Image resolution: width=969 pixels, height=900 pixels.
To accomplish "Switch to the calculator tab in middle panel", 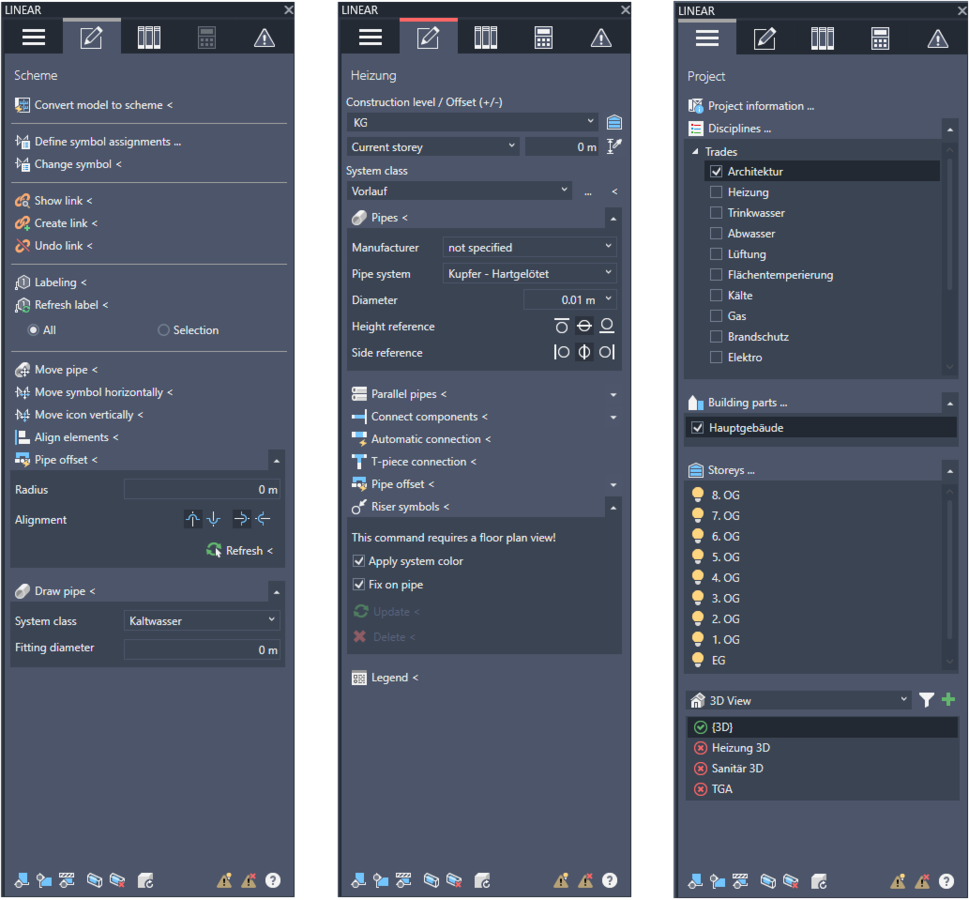I will click(543, 37).
